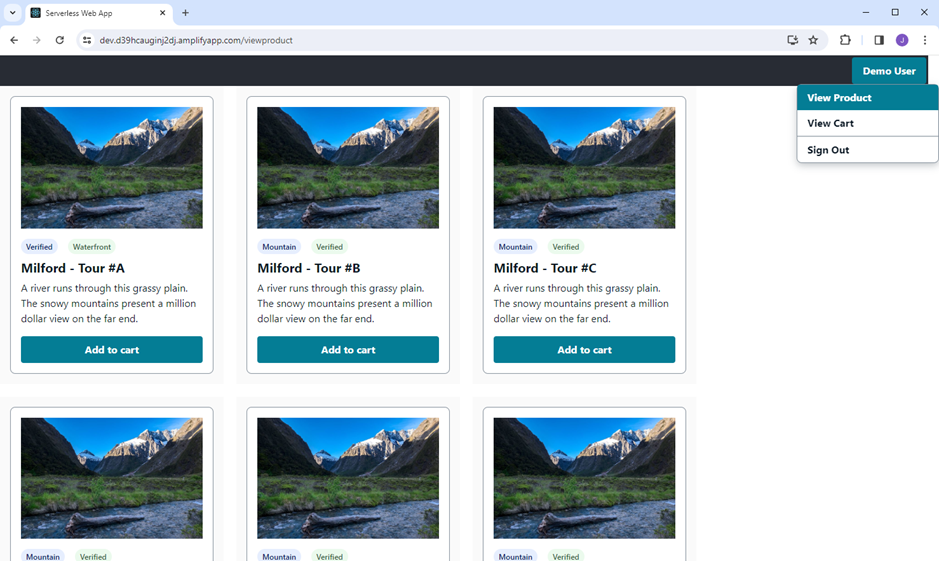Select the Serverless Web App tab
This screenshot has width=939, height=561.
tap(99, 13)
